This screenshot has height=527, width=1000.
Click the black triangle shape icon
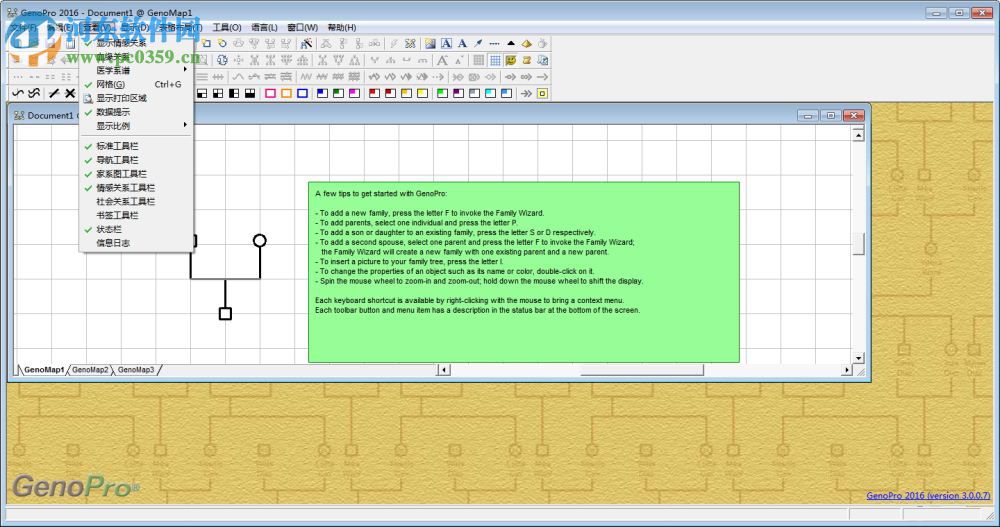point(510,43)
